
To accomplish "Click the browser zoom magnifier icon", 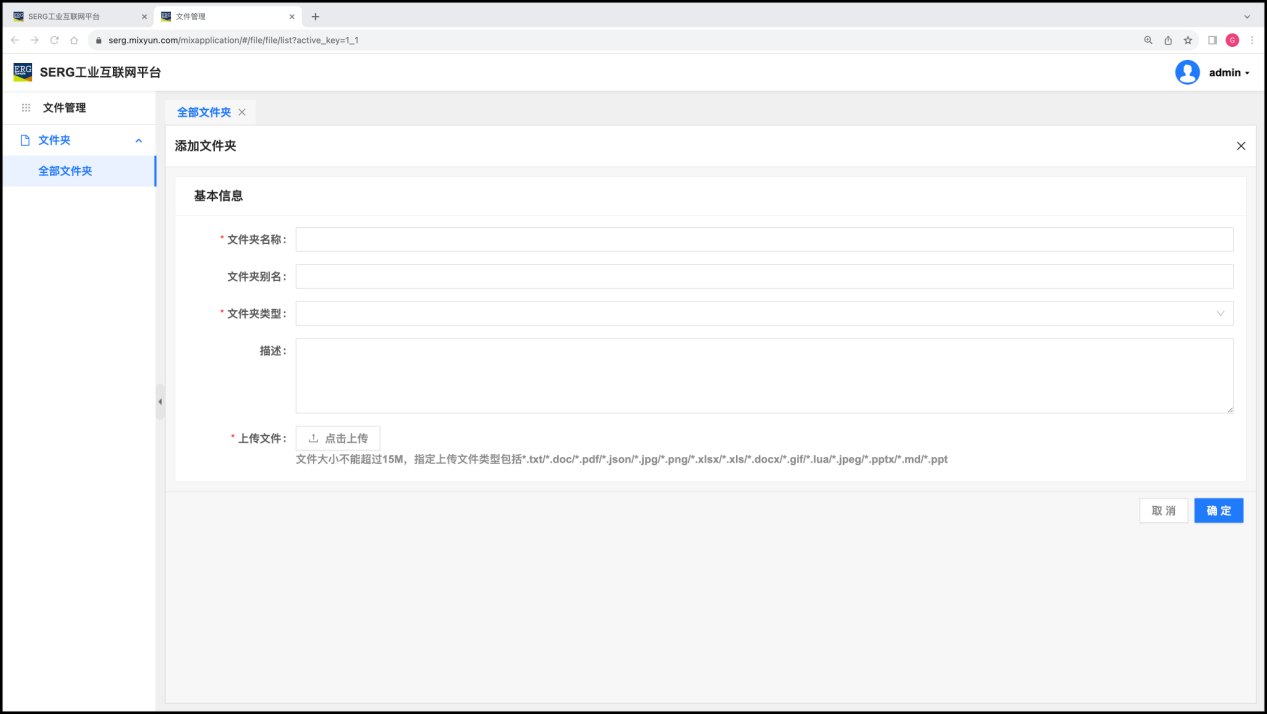I will point(1148,40).
